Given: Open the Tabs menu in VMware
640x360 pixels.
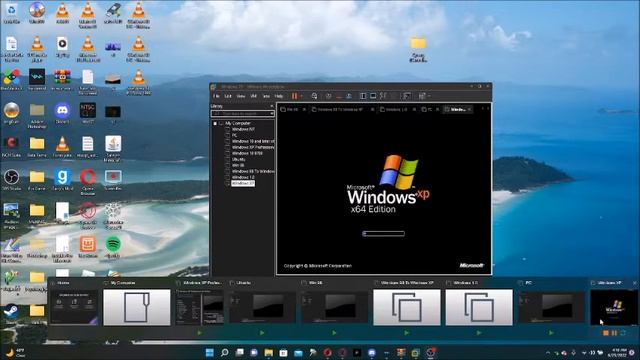Looking at the screenshot, I should tap(266, 96).
